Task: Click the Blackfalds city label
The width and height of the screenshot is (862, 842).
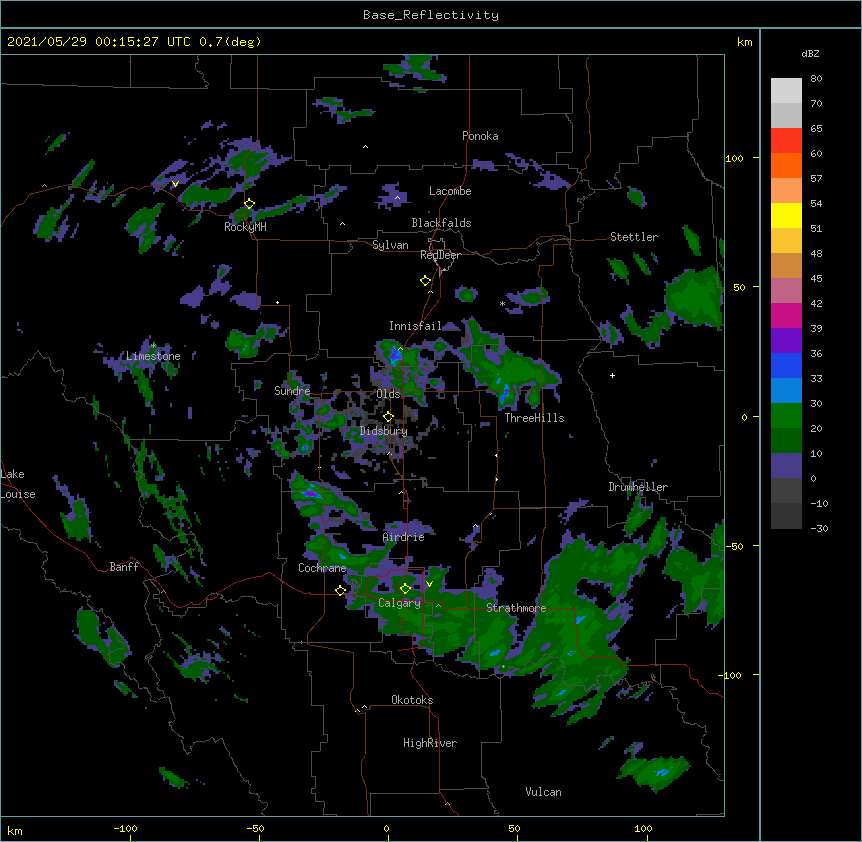Action: pyautogui.click(x=441, y=223)
